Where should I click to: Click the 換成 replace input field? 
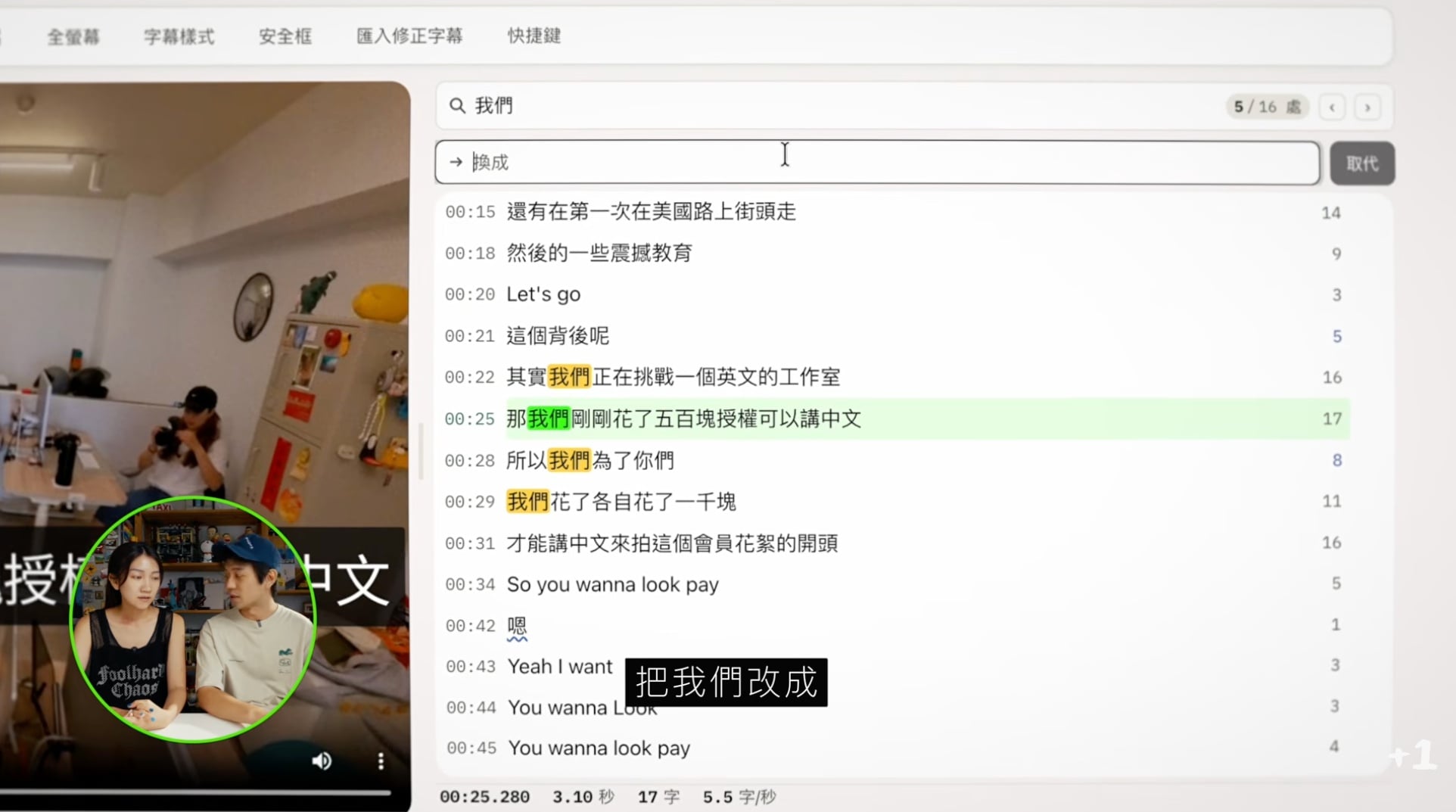coord(878,162)
